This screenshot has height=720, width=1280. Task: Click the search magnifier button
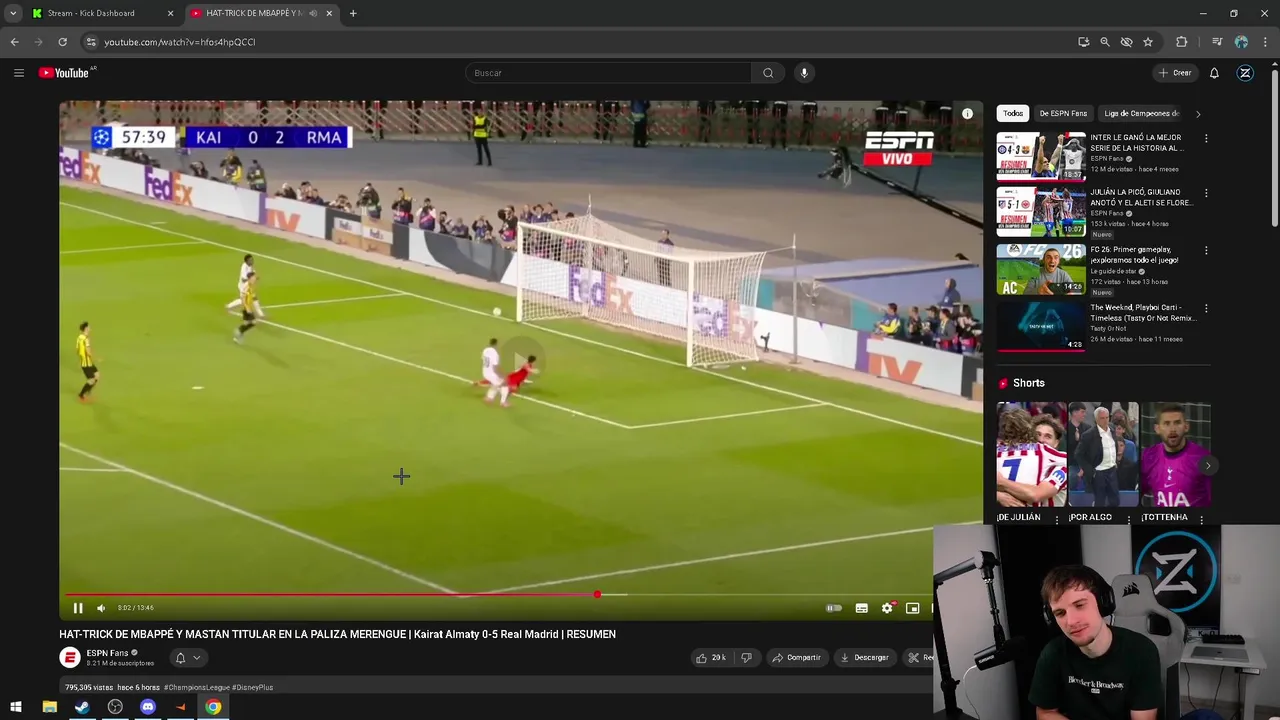click(x=768, y=73)
